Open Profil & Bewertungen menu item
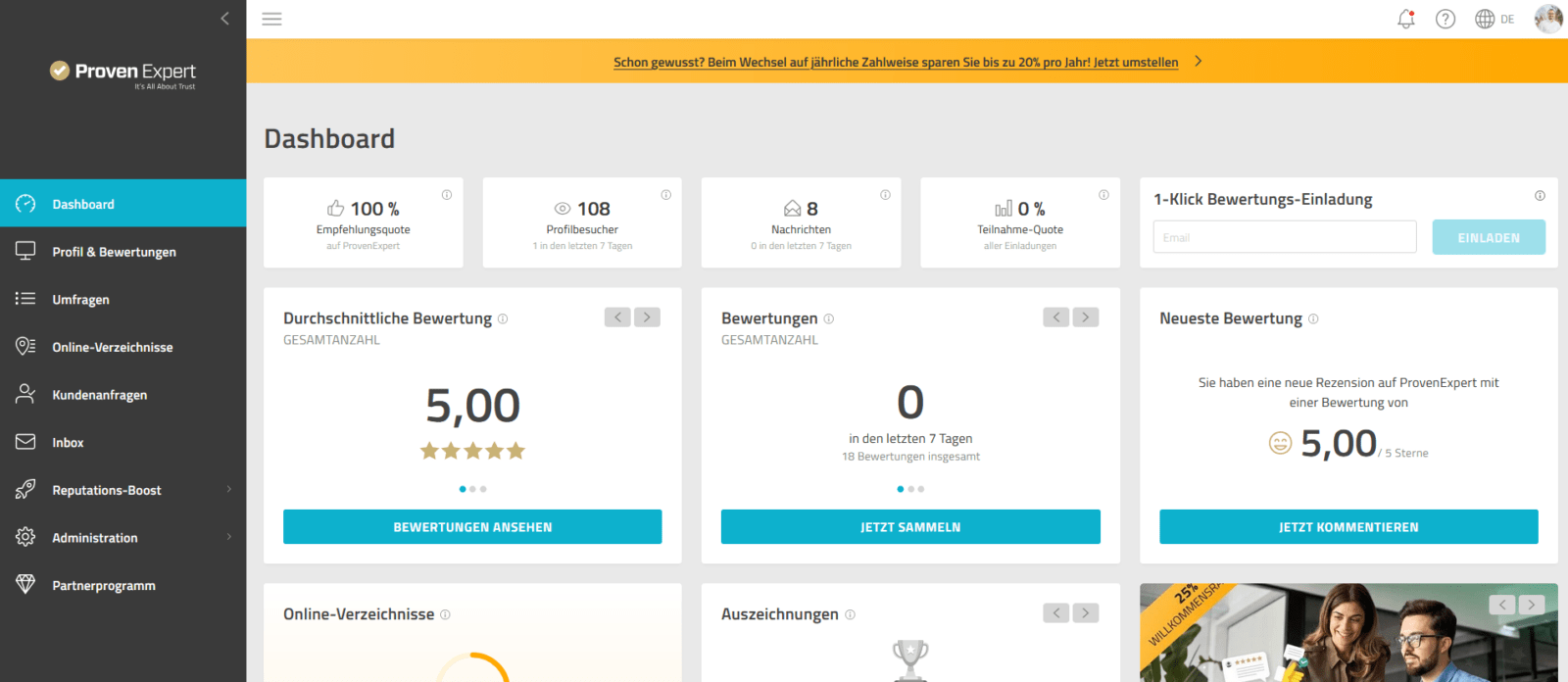1568x682 pixels. pos(122,252)
